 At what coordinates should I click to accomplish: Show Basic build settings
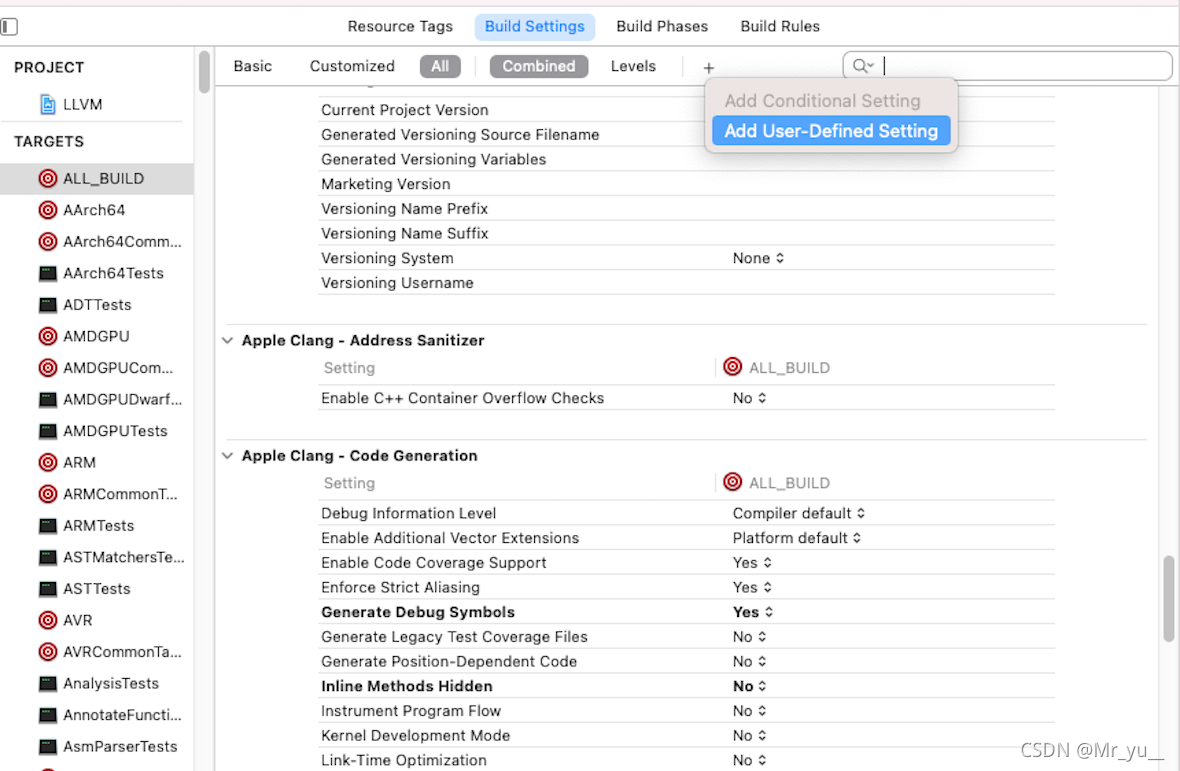point(253,66)
